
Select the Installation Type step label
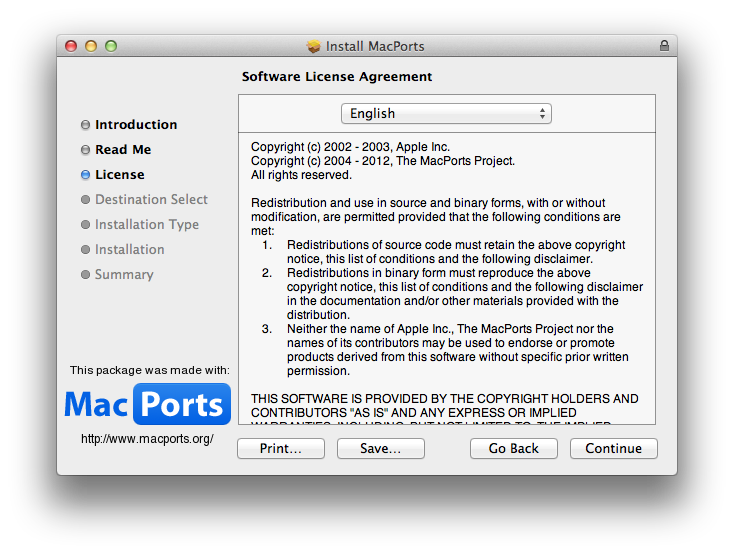(x=147, y=225)
